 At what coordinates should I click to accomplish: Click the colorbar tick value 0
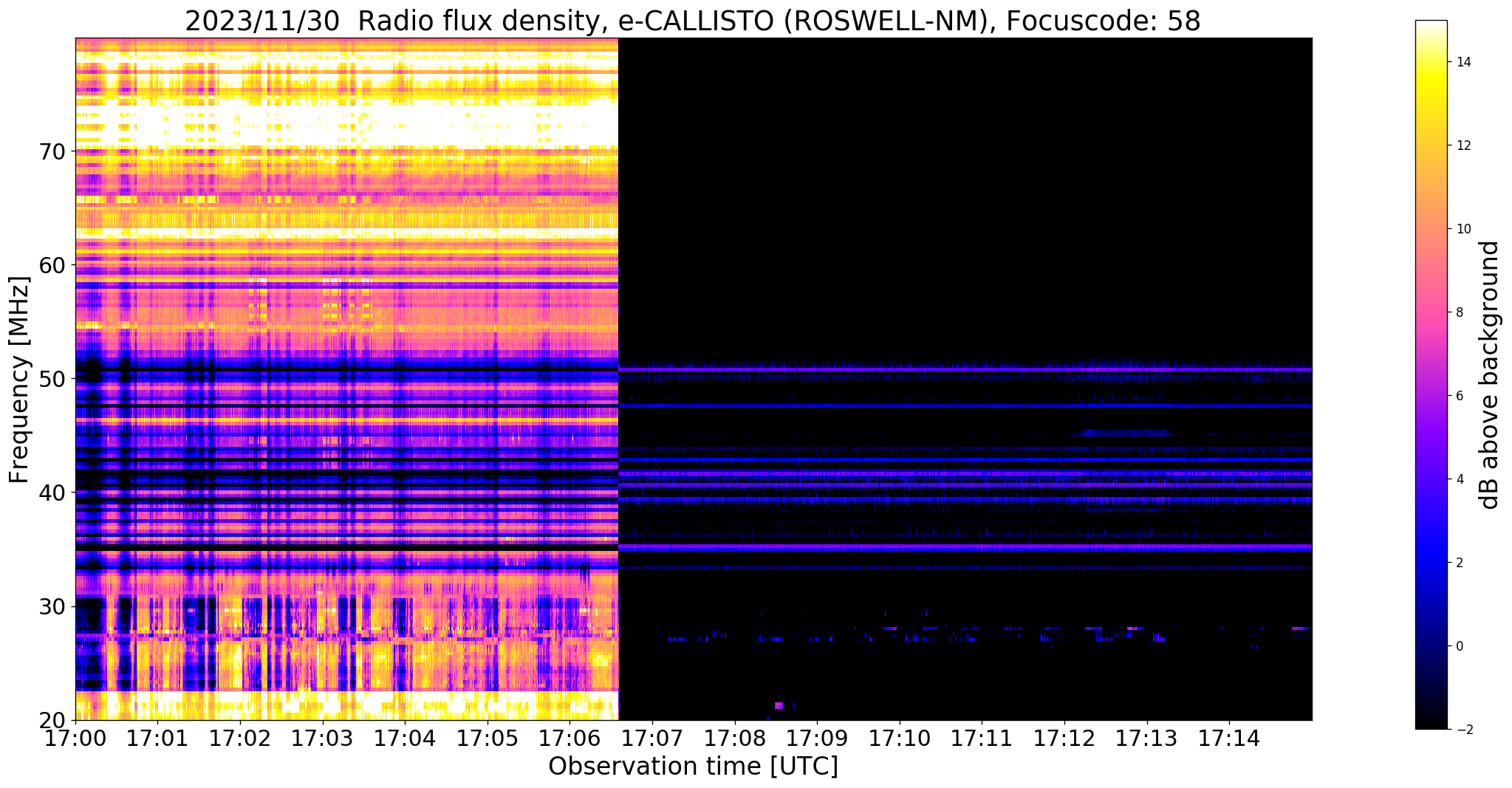click(x=1460, y=646)
